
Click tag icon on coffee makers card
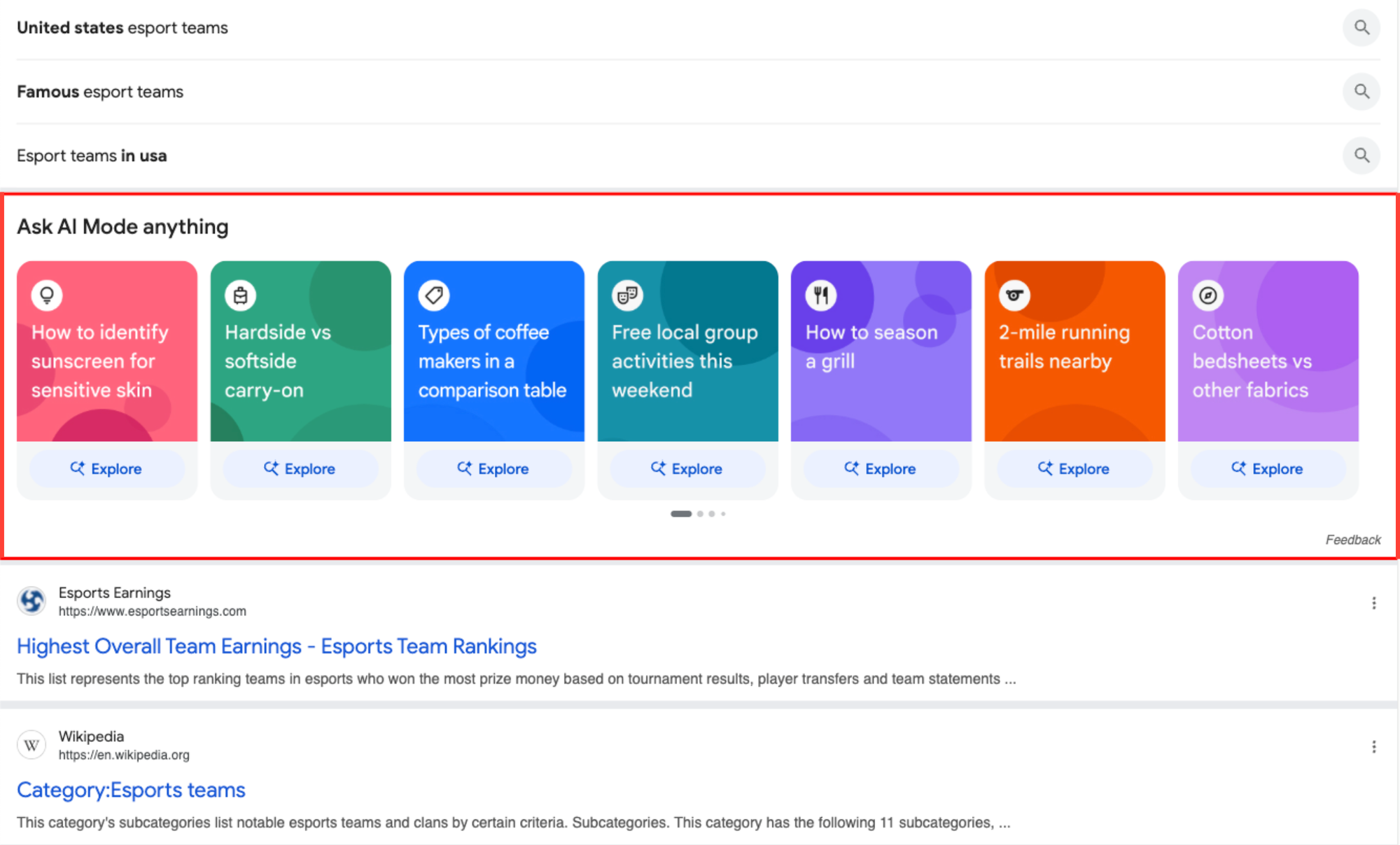tap(434, 295)
